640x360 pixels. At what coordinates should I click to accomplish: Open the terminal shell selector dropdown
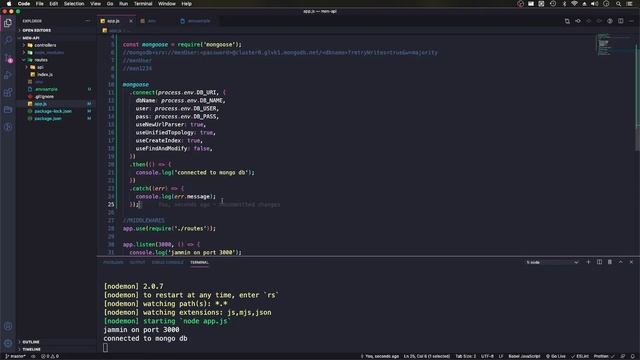(x=552, y=262)
